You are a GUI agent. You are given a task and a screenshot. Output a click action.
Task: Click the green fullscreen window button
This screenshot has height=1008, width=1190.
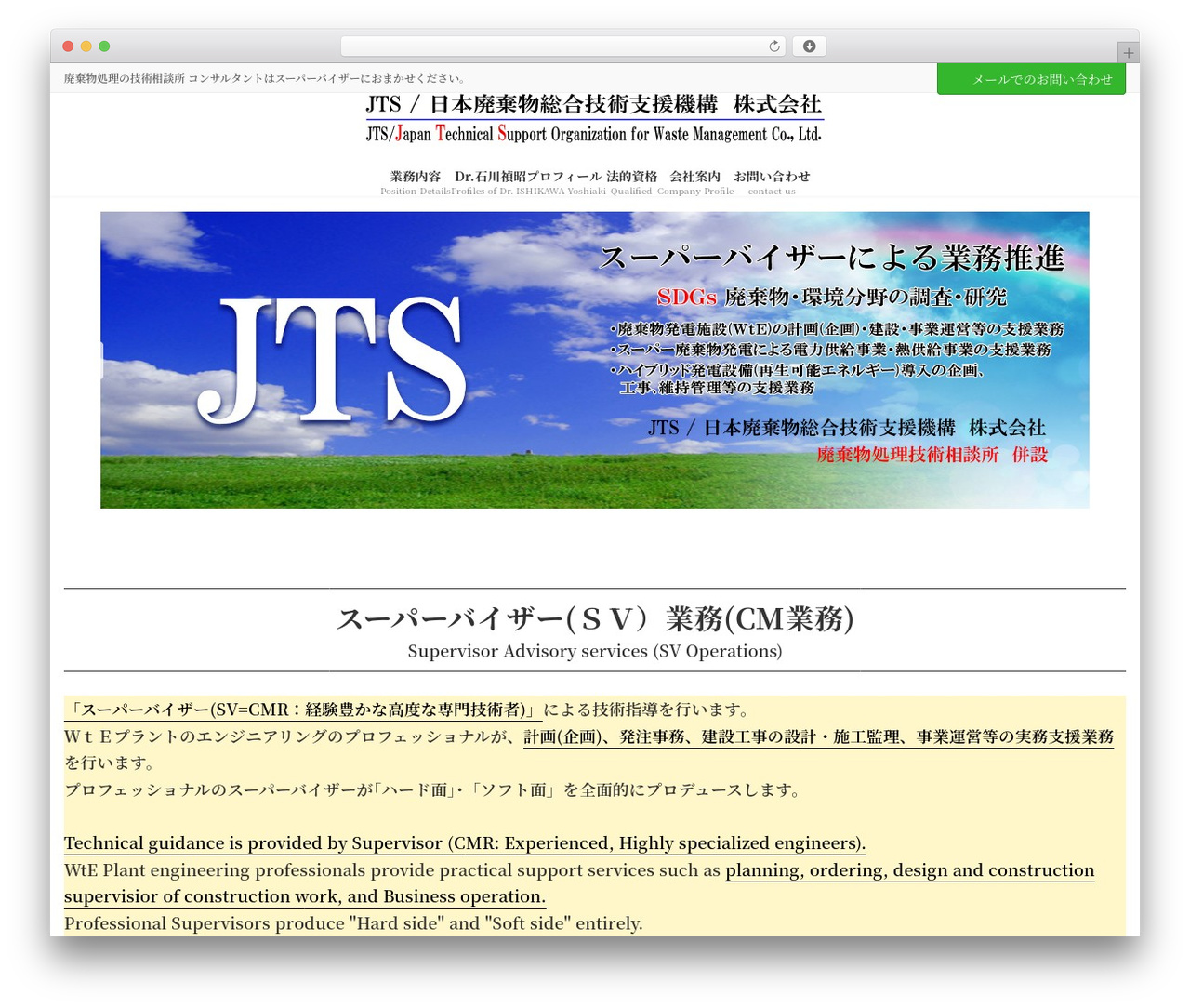tap(104, 46)
